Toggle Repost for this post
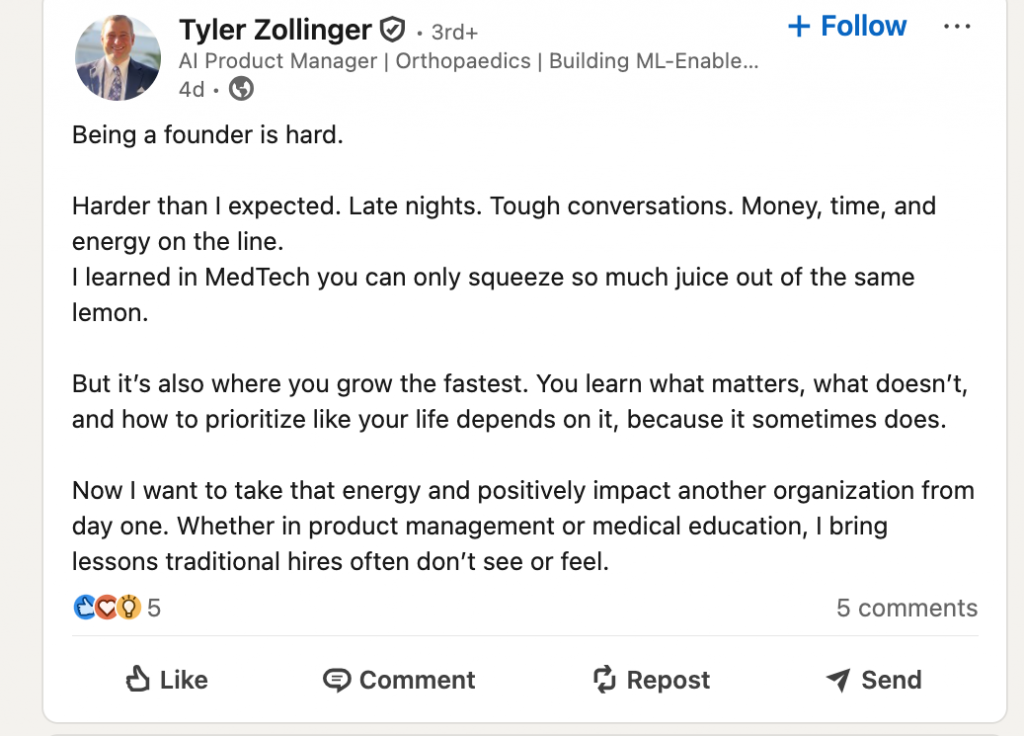This screenshot has width=1024, height=736. click(x=651, y=680)
